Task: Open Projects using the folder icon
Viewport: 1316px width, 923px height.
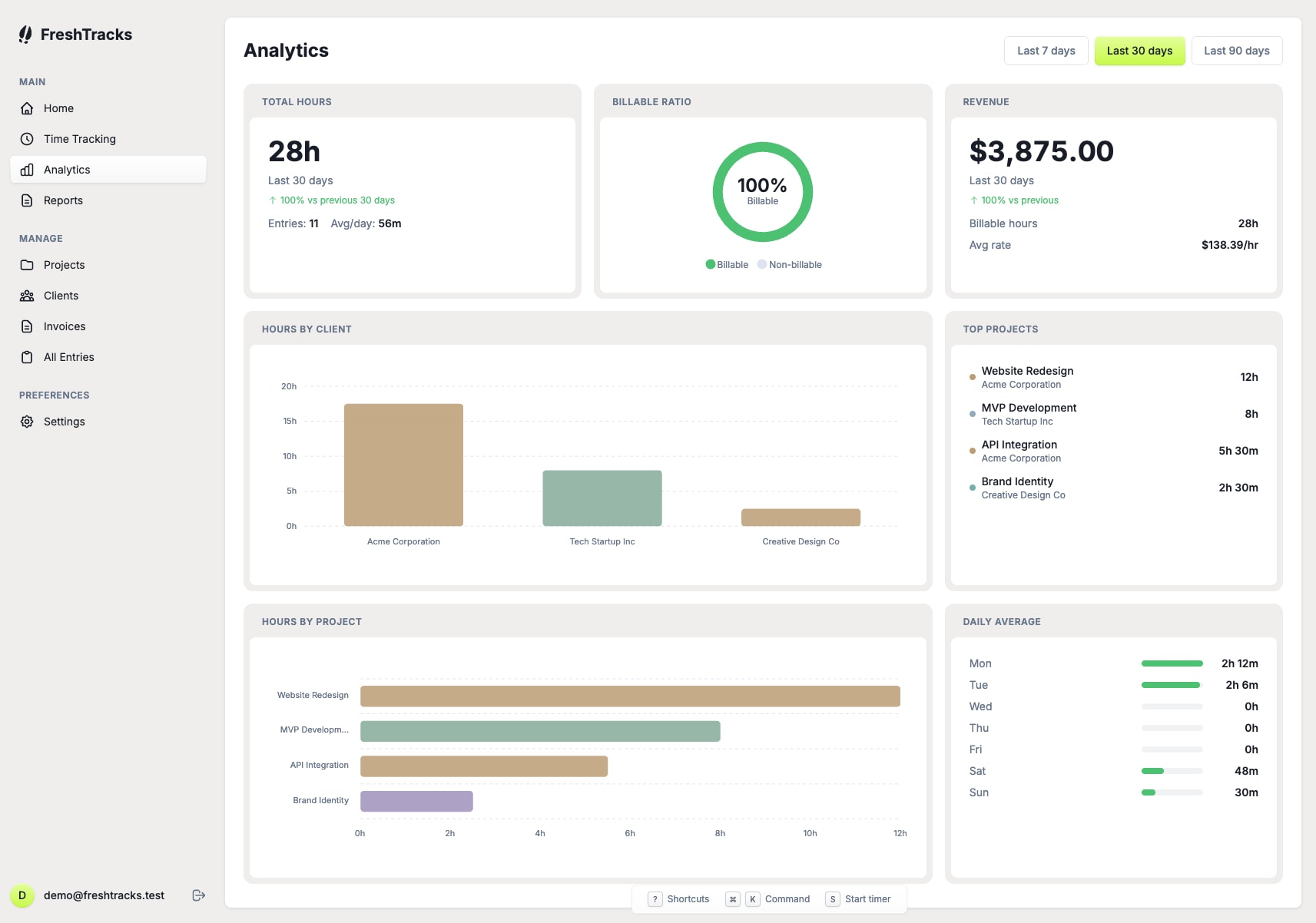Action: (x=27, y=264)
